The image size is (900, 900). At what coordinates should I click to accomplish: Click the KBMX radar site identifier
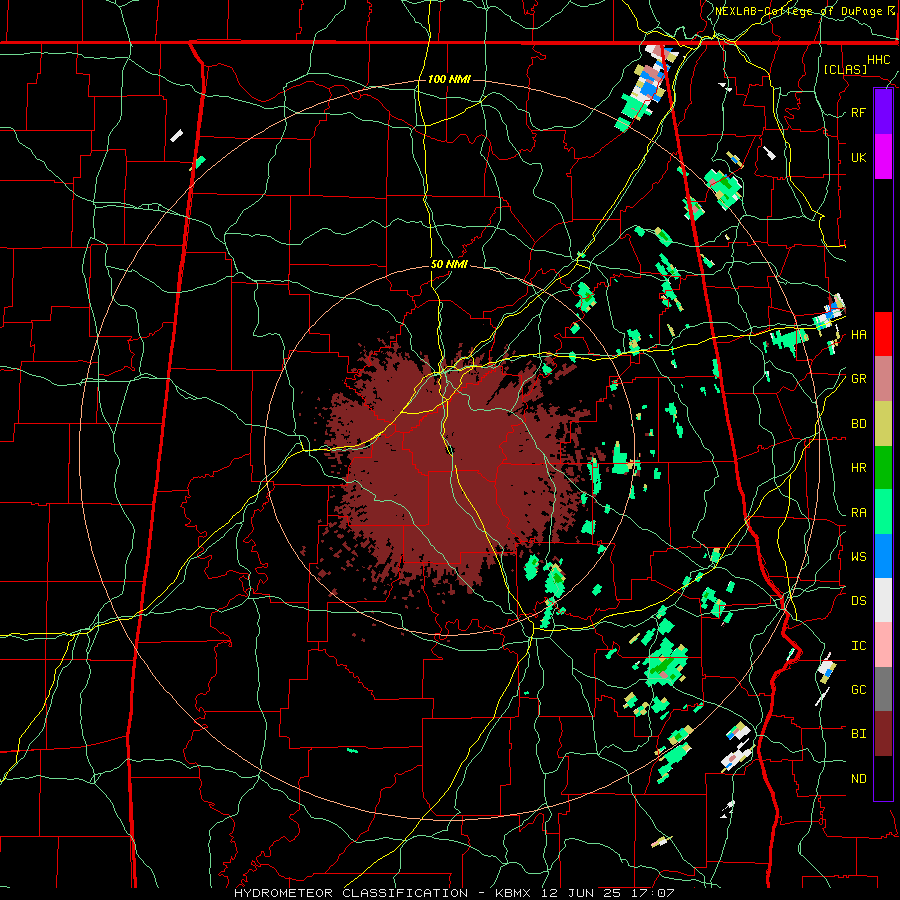point(513,893)
